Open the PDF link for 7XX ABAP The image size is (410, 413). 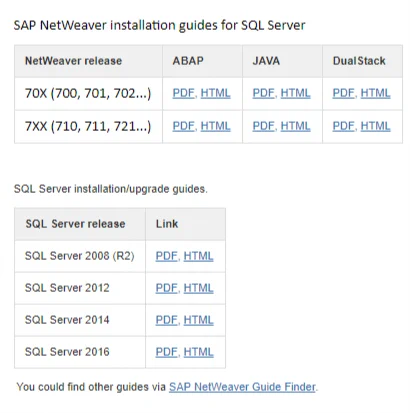click(183, 126)
